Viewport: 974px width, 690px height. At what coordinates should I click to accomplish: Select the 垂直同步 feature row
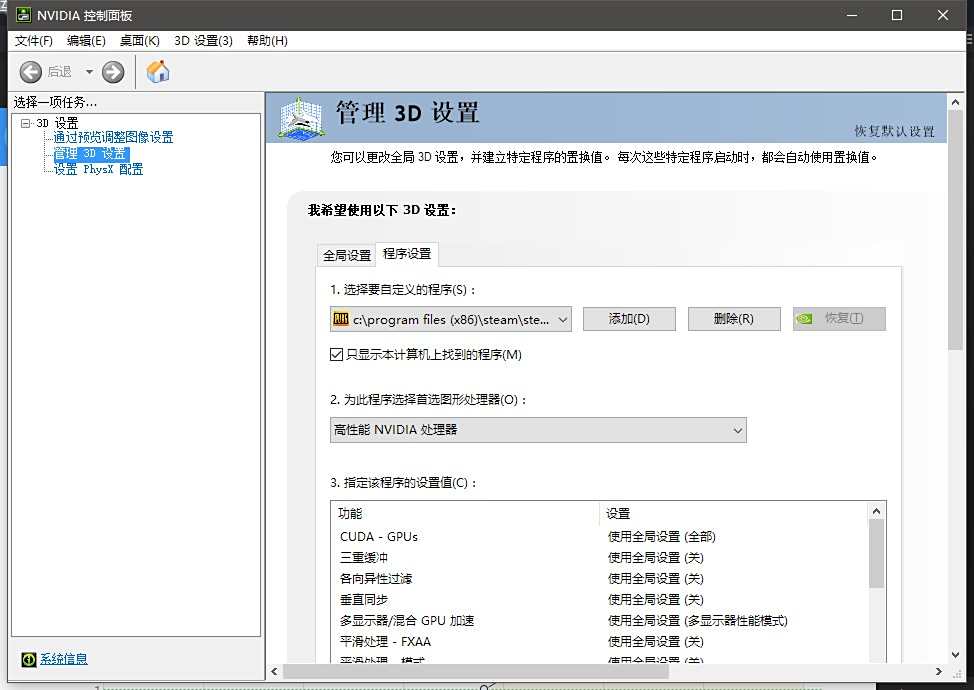(x=599, y=600)
